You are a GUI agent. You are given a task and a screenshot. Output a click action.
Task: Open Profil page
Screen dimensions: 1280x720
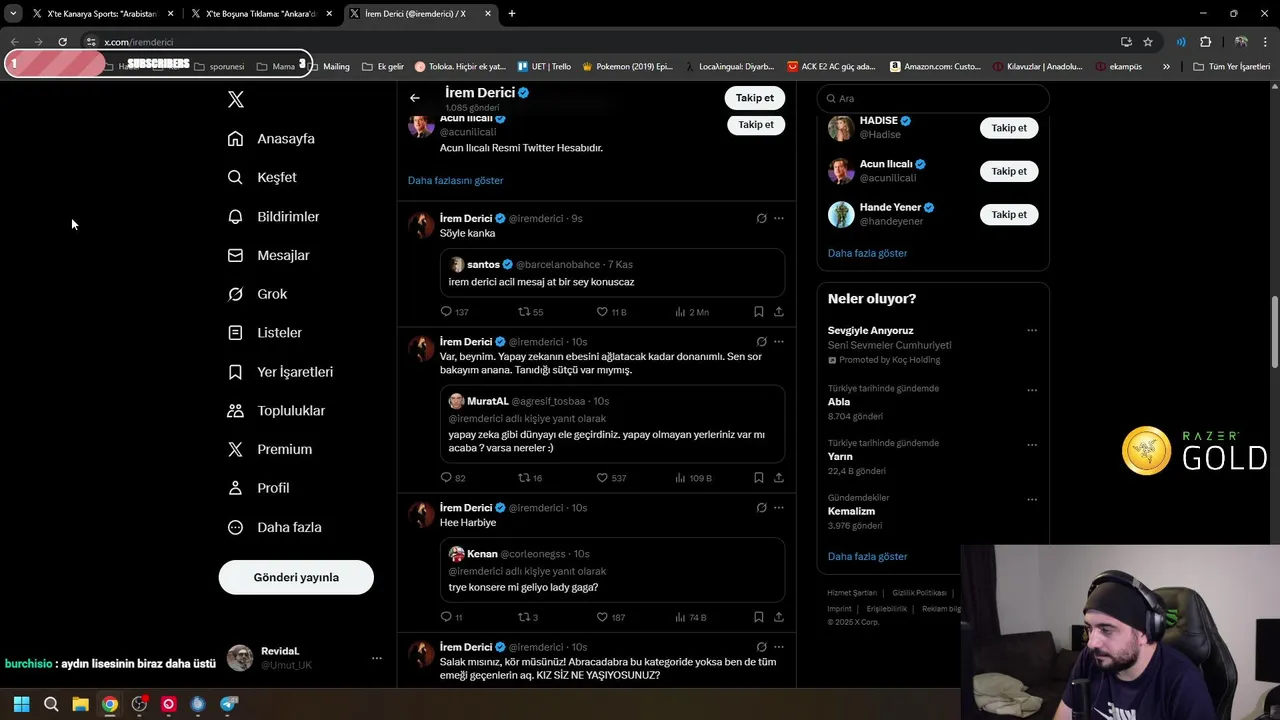[x=258, y=488]
